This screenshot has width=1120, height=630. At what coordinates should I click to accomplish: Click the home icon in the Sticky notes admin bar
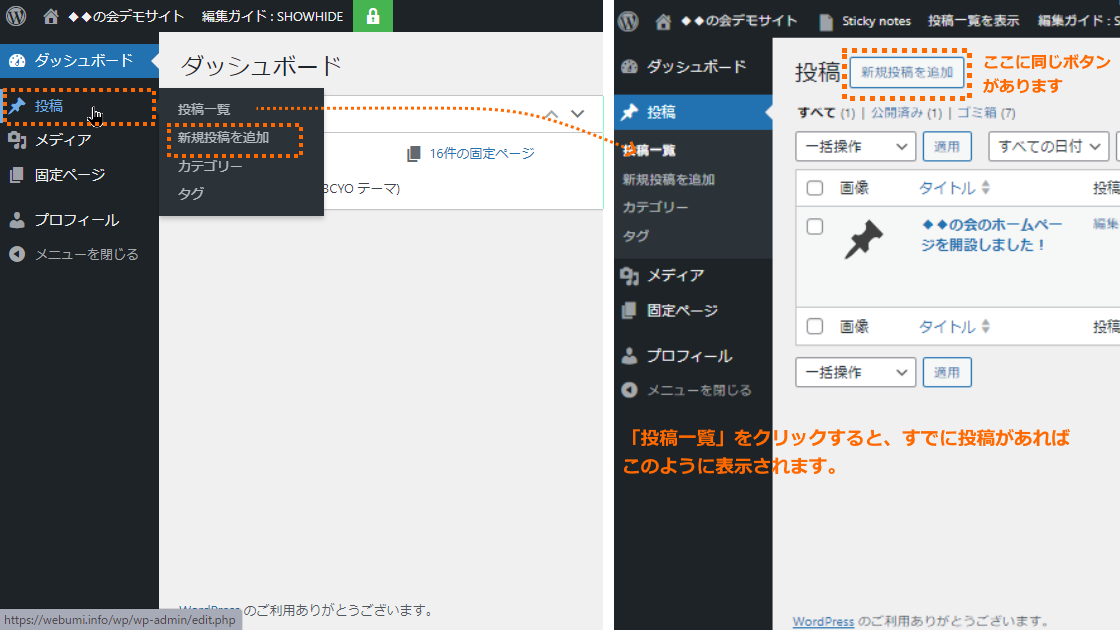click(x=661, y=21)
